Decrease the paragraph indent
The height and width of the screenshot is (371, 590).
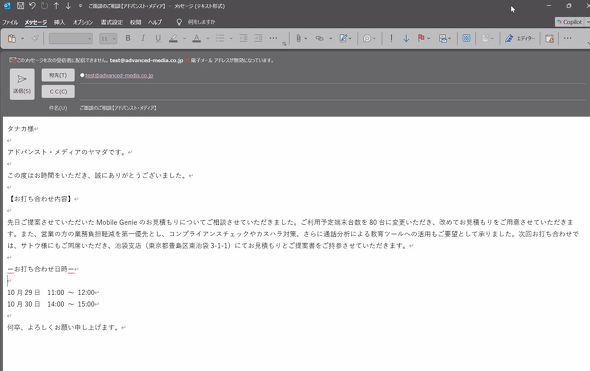pos(244,38)
